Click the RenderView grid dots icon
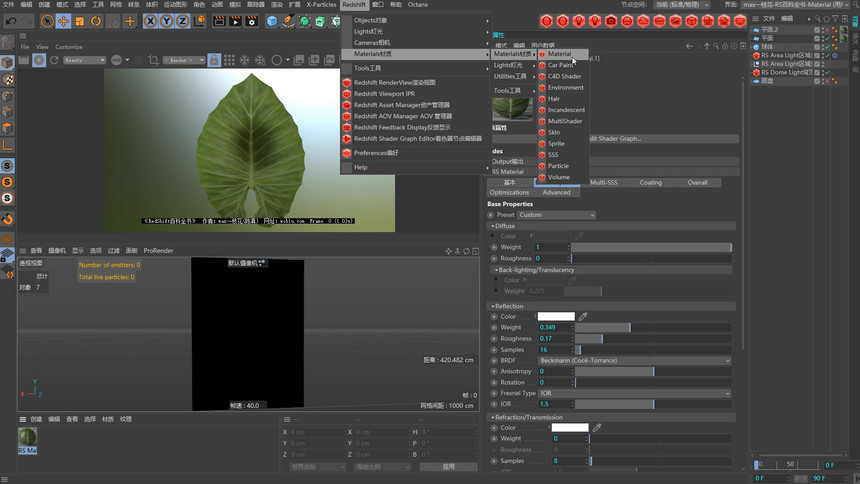 [229, 60]
